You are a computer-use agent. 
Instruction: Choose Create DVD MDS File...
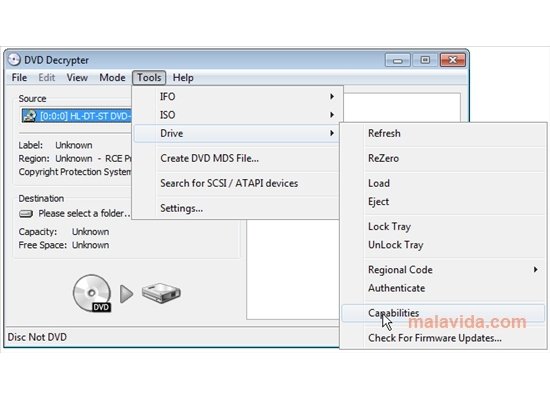(236, 158)
